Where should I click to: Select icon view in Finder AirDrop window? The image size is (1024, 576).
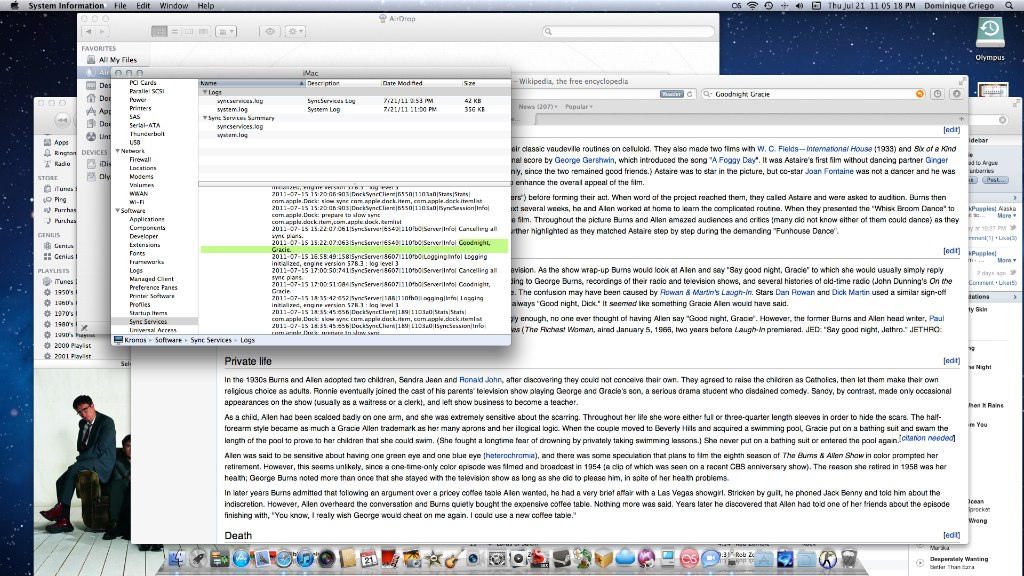(159, 31)
